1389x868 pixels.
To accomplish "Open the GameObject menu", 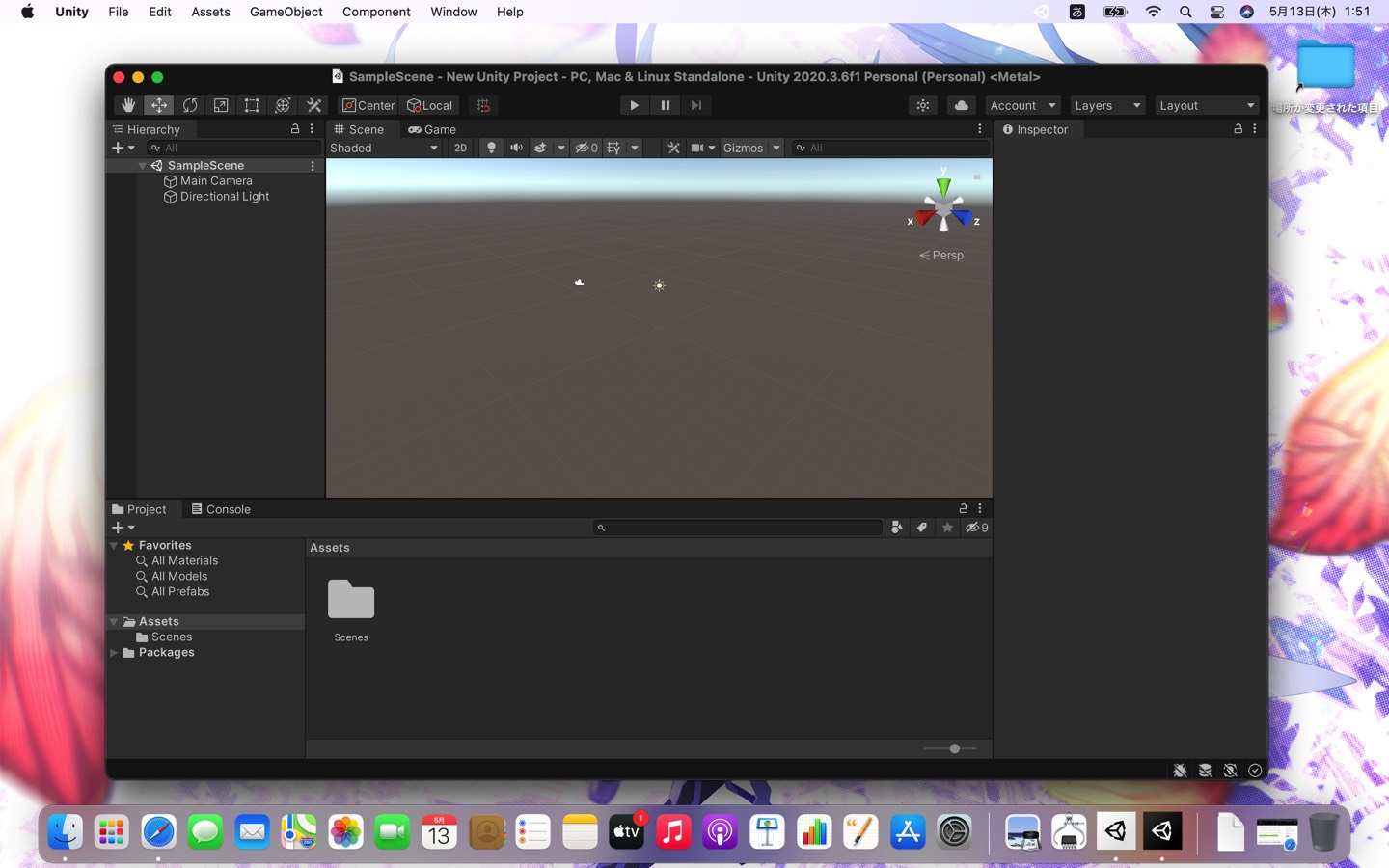I will pos(286,12).
